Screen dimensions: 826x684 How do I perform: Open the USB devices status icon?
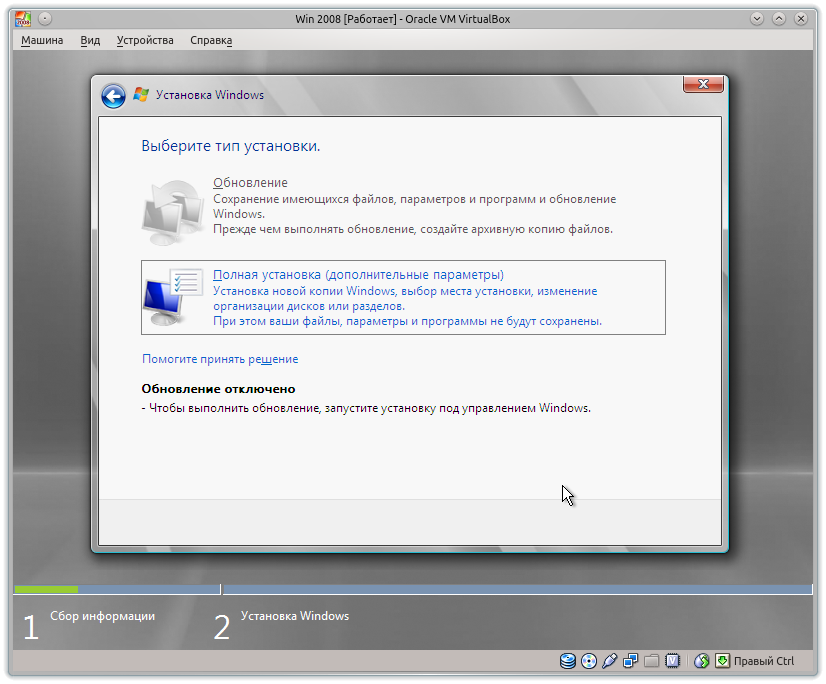click(x=609, y=661)
